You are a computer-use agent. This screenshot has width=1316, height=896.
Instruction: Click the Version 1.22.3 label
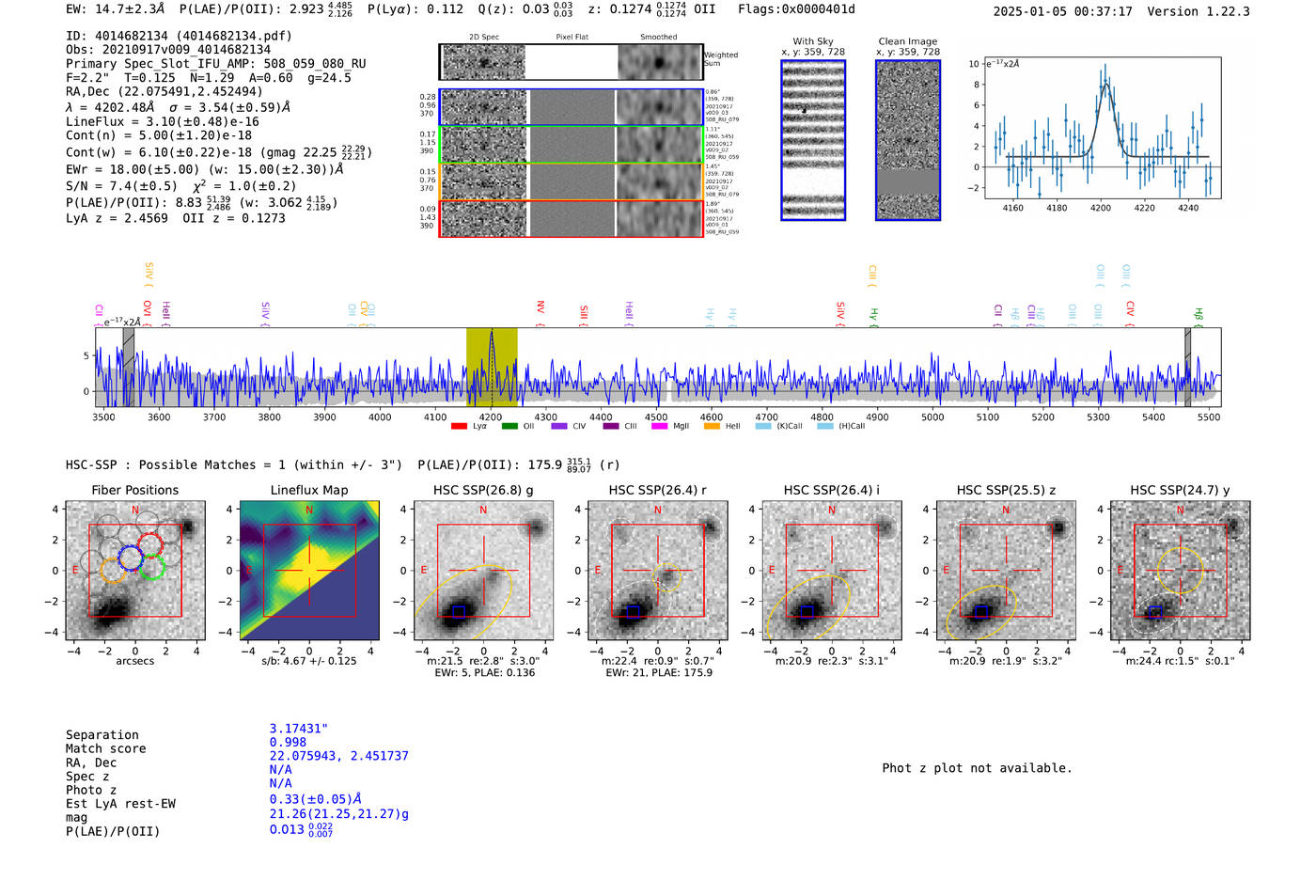tap(1199, 11)
